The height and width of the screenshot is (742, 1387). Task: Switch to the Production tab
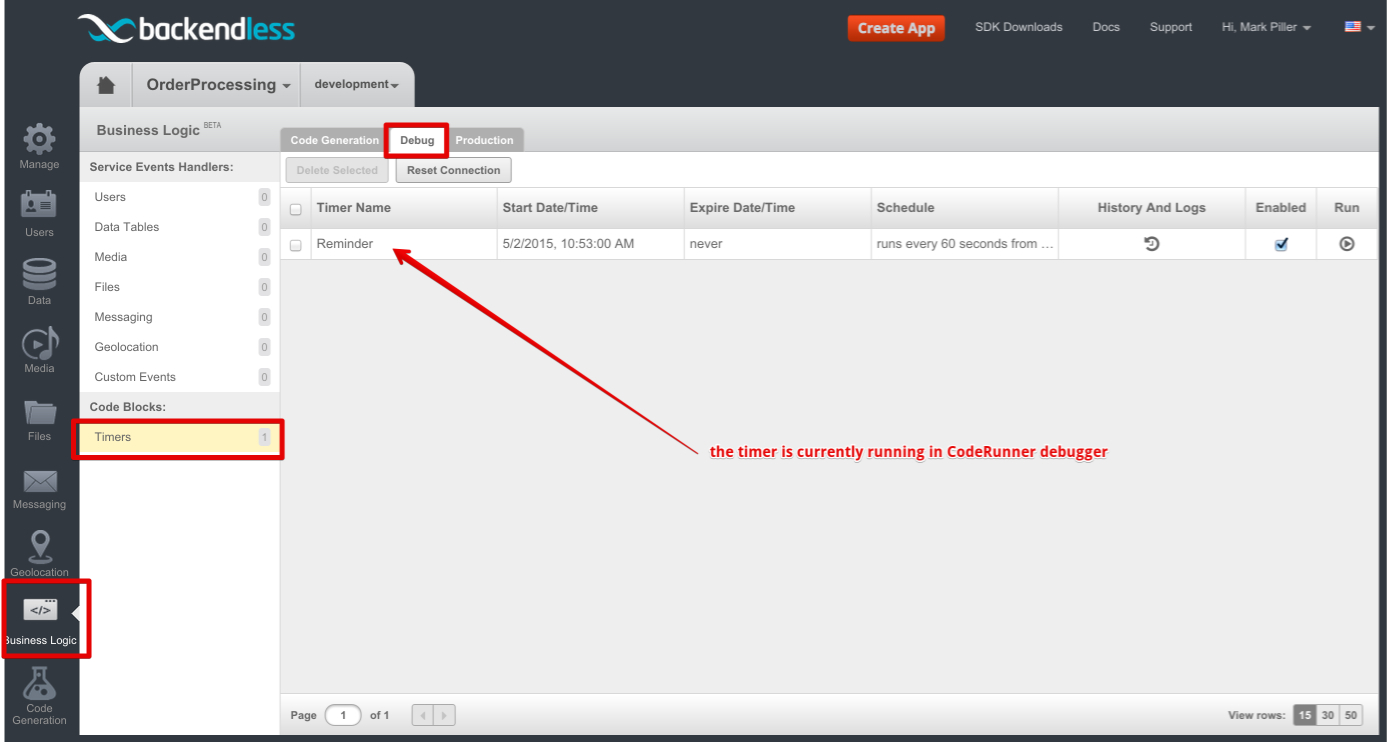[x=484, y=140]
